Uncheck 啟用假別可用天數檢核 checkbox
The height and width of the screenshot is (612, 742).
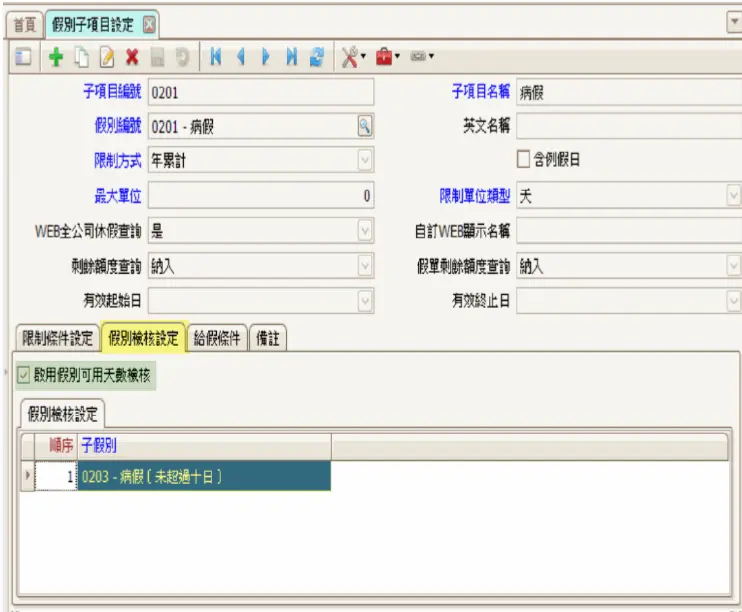(x=24, y=375)
